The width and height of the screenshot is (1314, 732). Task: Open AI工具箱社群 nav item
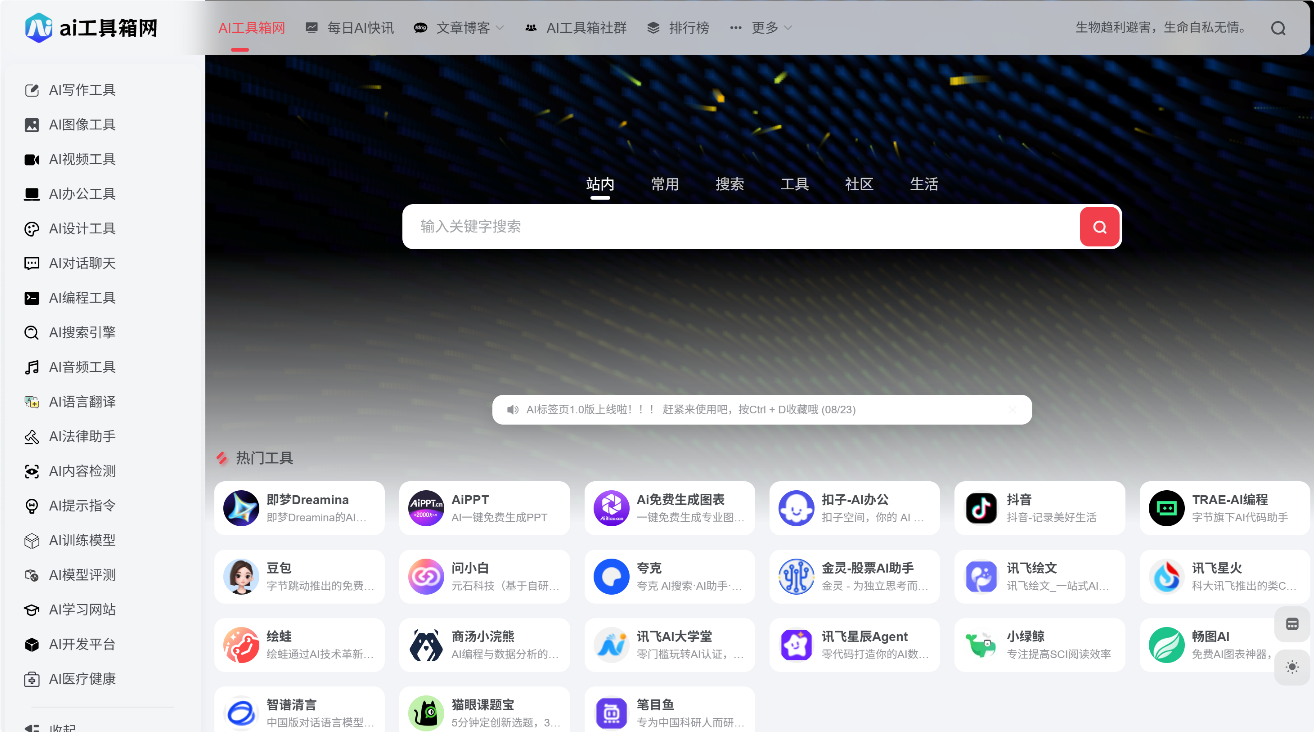pos(576,28)
